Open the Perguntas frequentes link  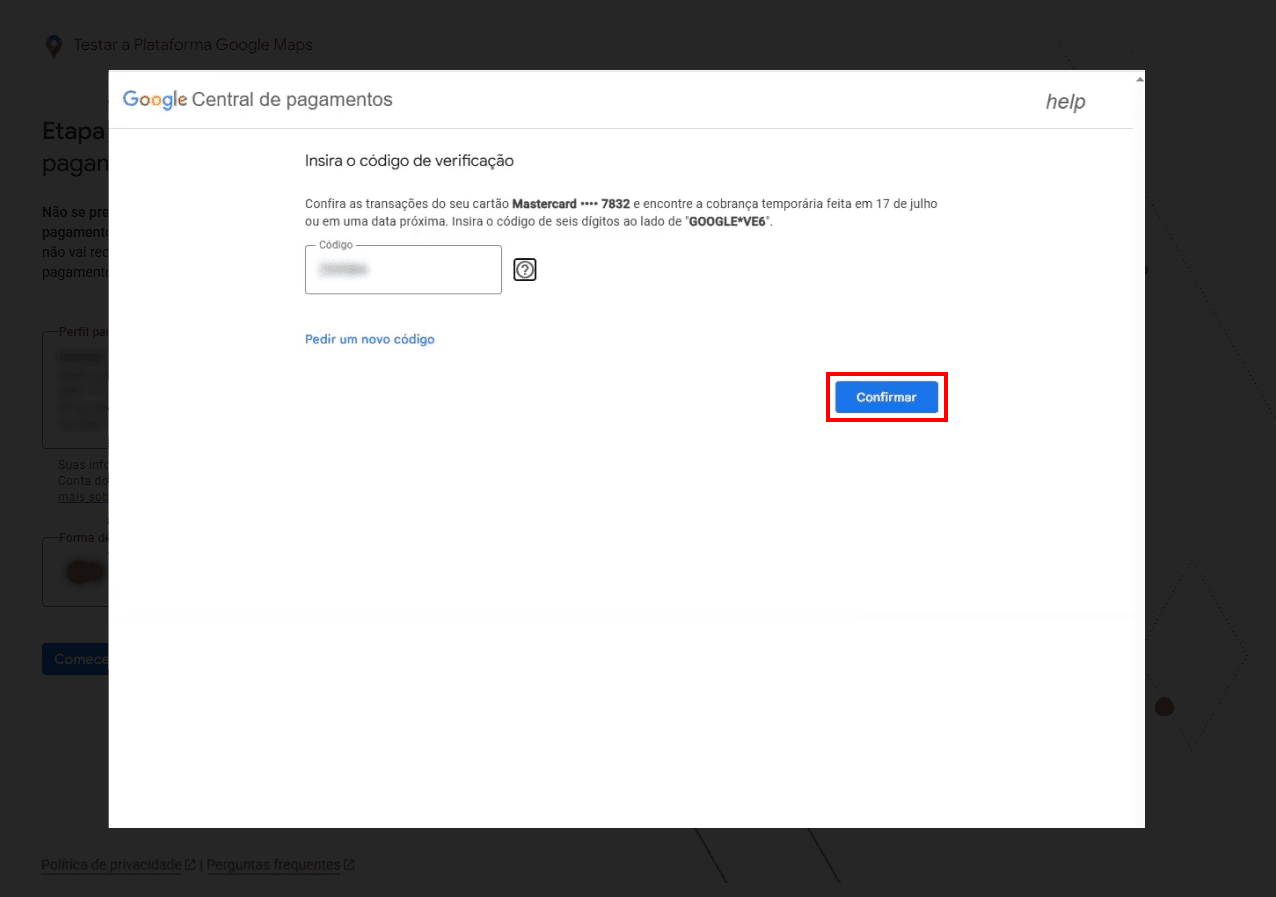(273, 865)
